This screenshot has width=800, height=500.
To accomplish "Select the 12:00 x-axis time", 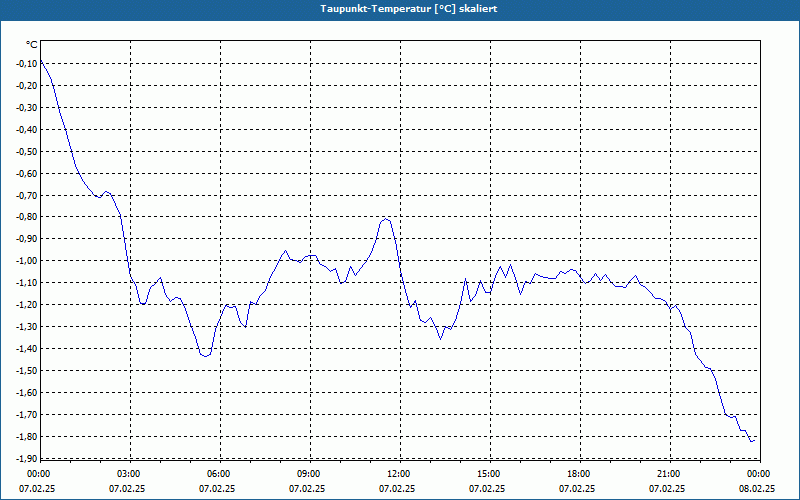I will point(397,474).
